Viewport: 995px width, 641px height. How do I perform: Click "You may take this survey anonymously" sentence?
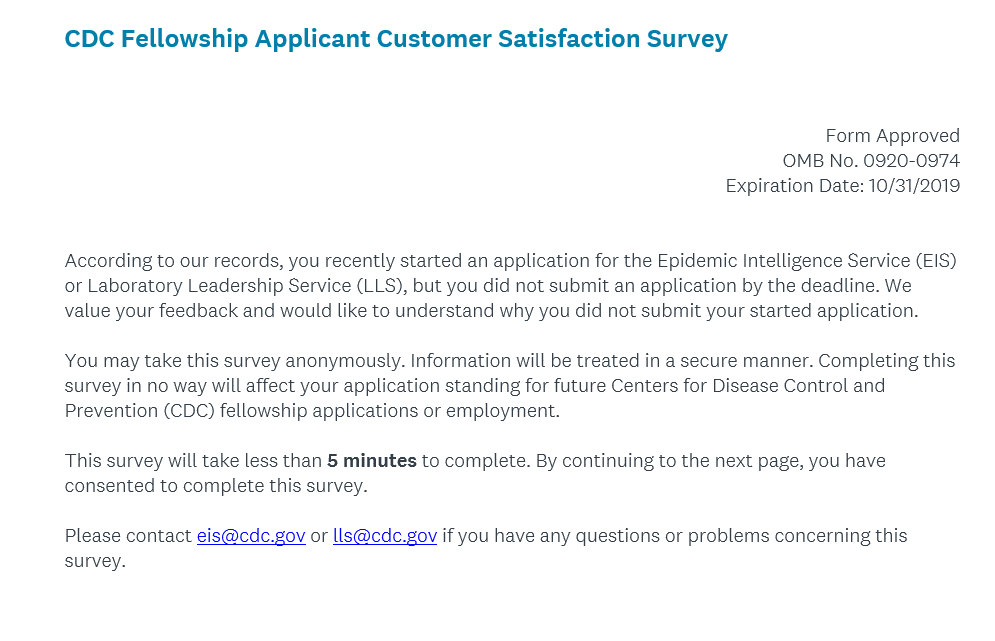234,361
